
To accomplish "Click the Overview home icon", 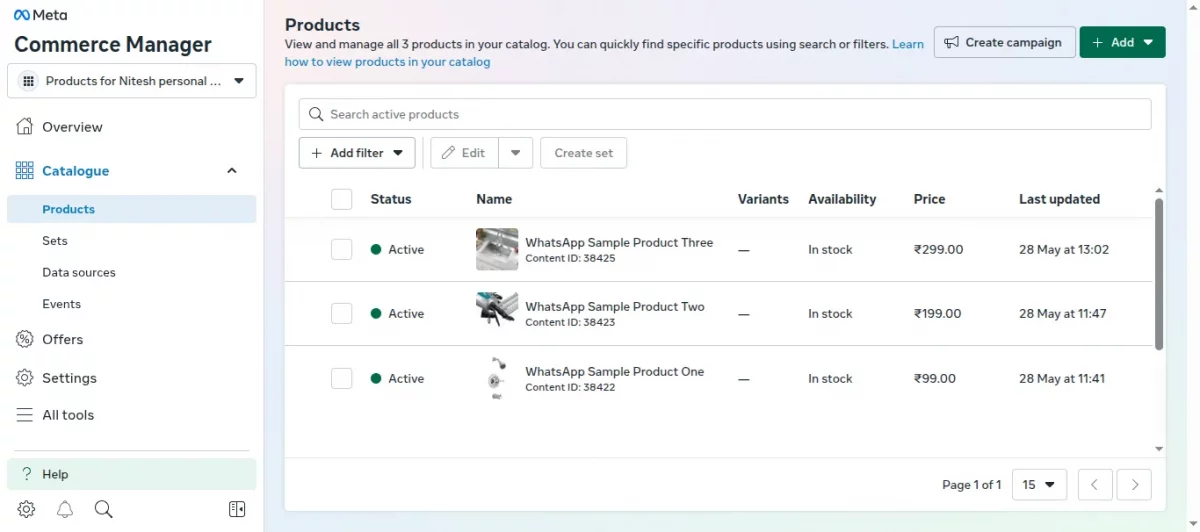I will pos(25,127).
